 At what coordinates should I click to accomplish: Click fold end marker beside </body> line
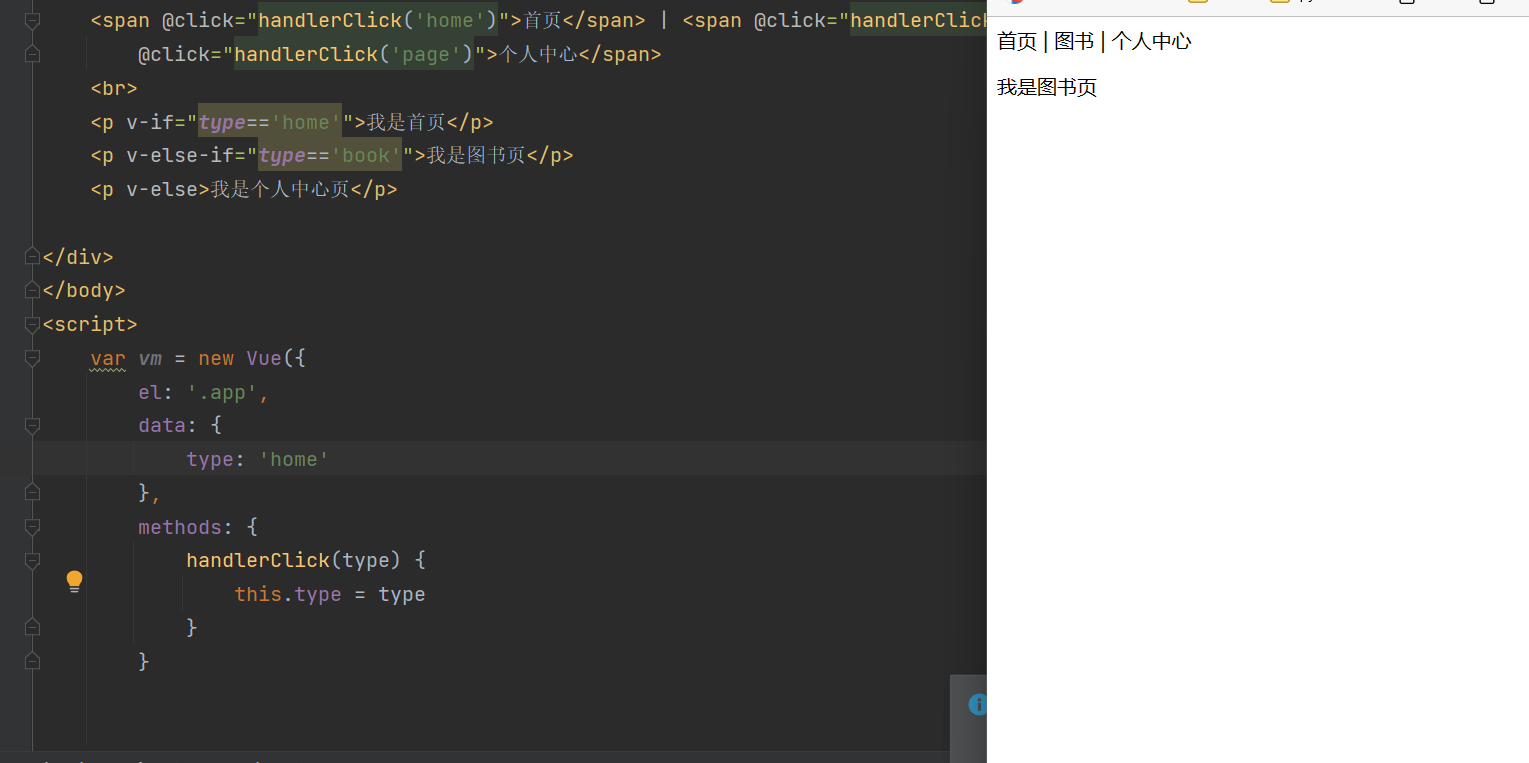click(32, 291)
